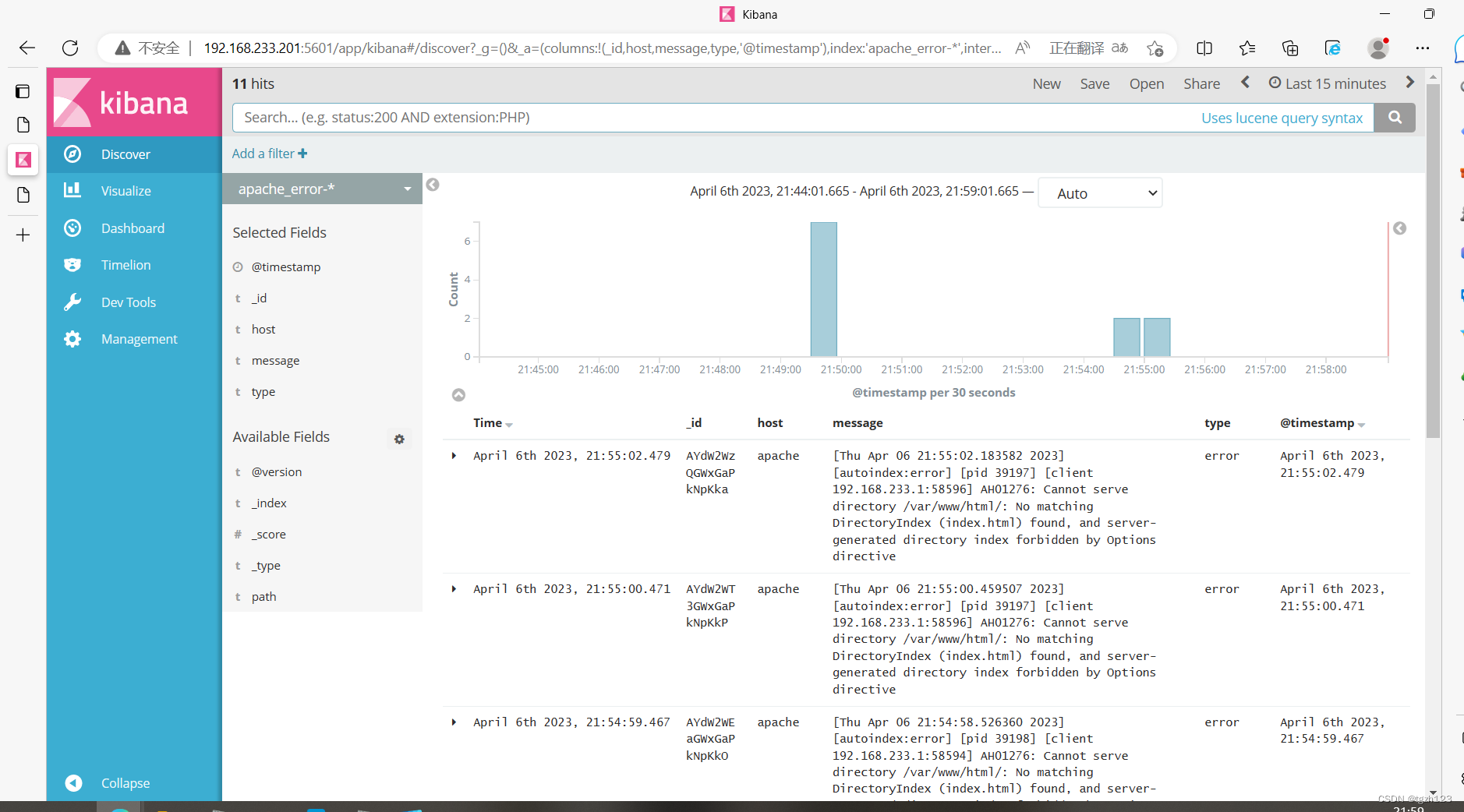Click Share in top menu

[1201, 83]
